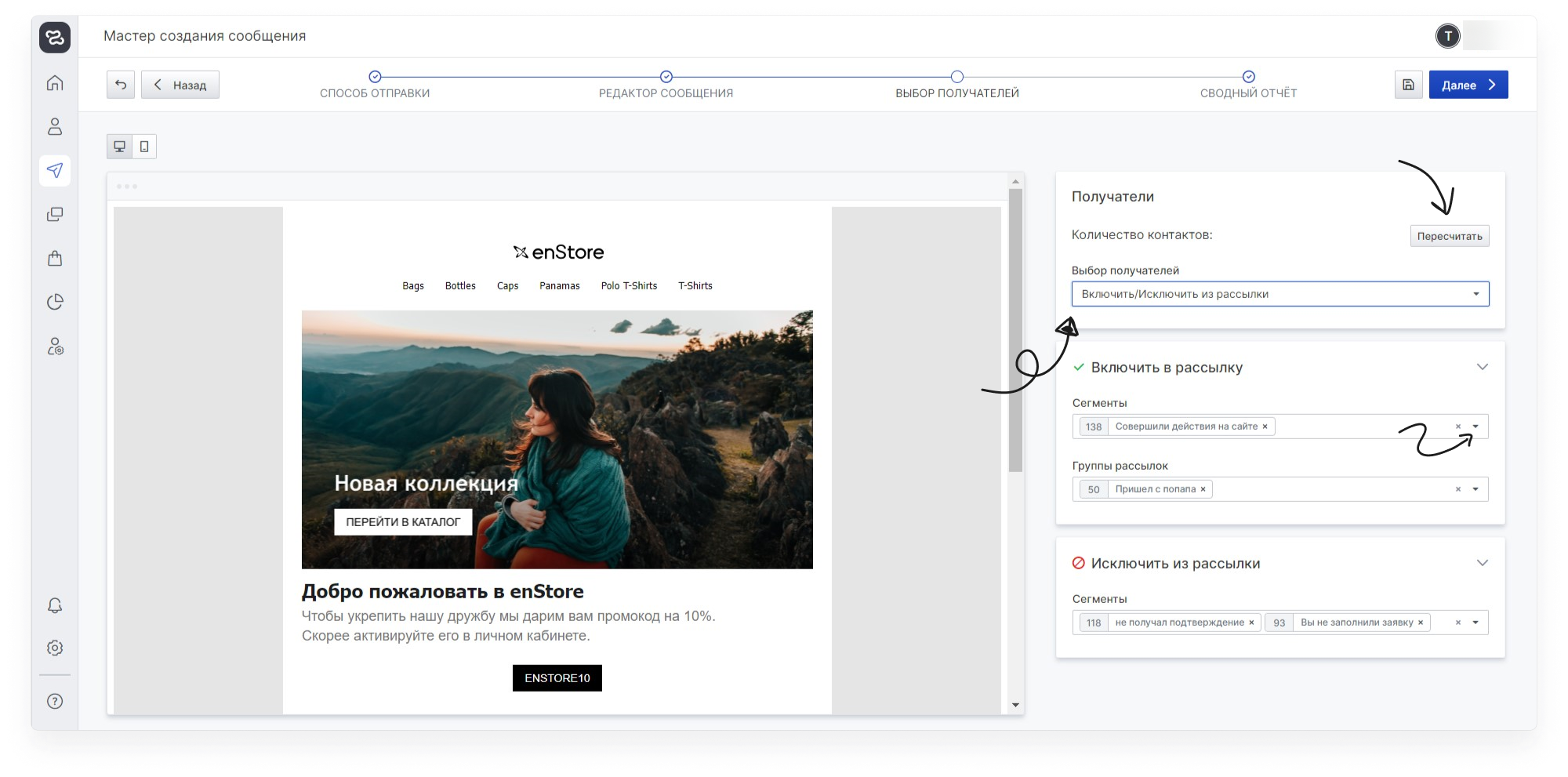Click the undo arrow button
The image size is (1568, 777).
pos(121,85)
